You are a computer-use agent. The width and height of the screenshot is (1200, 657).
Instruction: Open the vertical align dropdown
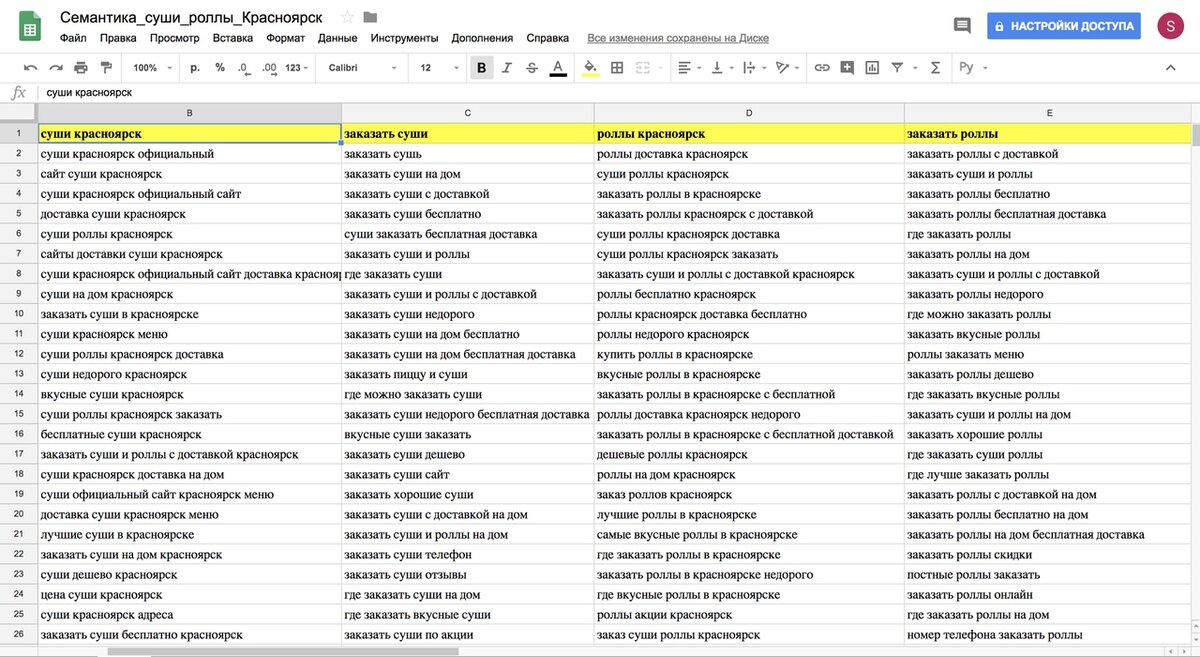(x=721, y=68)
